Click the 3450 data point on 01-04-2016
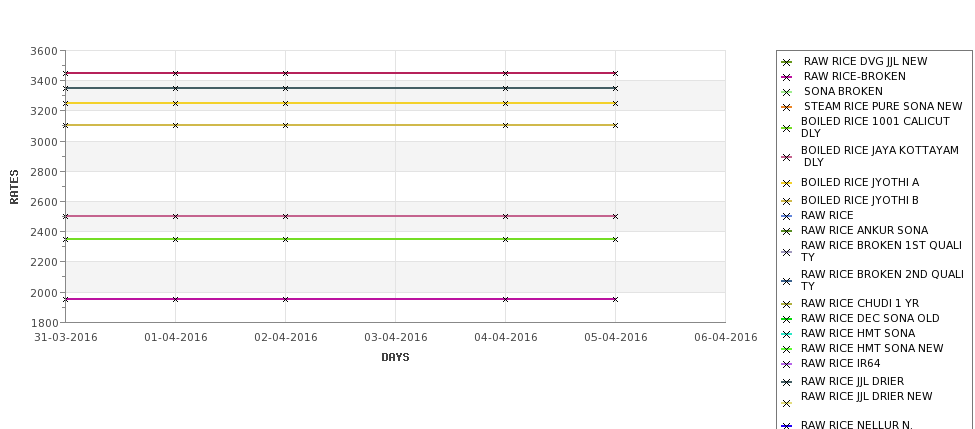Image resolution: width=975 pixels, height=429 pixels. coord(176,73)
